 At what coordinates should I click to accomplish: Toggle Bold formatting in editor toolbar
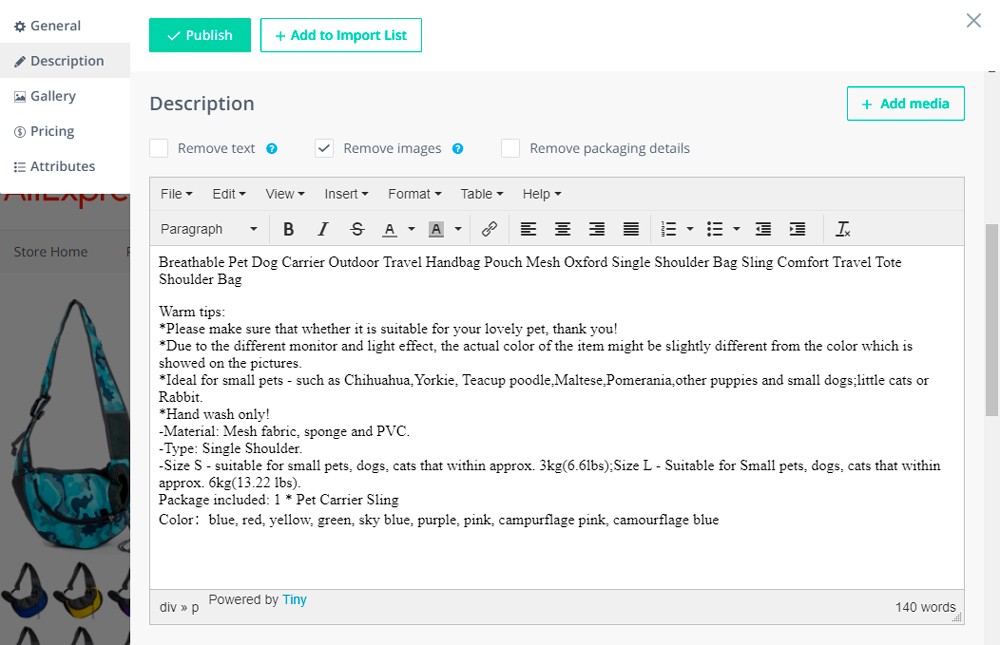pos(288,229)
